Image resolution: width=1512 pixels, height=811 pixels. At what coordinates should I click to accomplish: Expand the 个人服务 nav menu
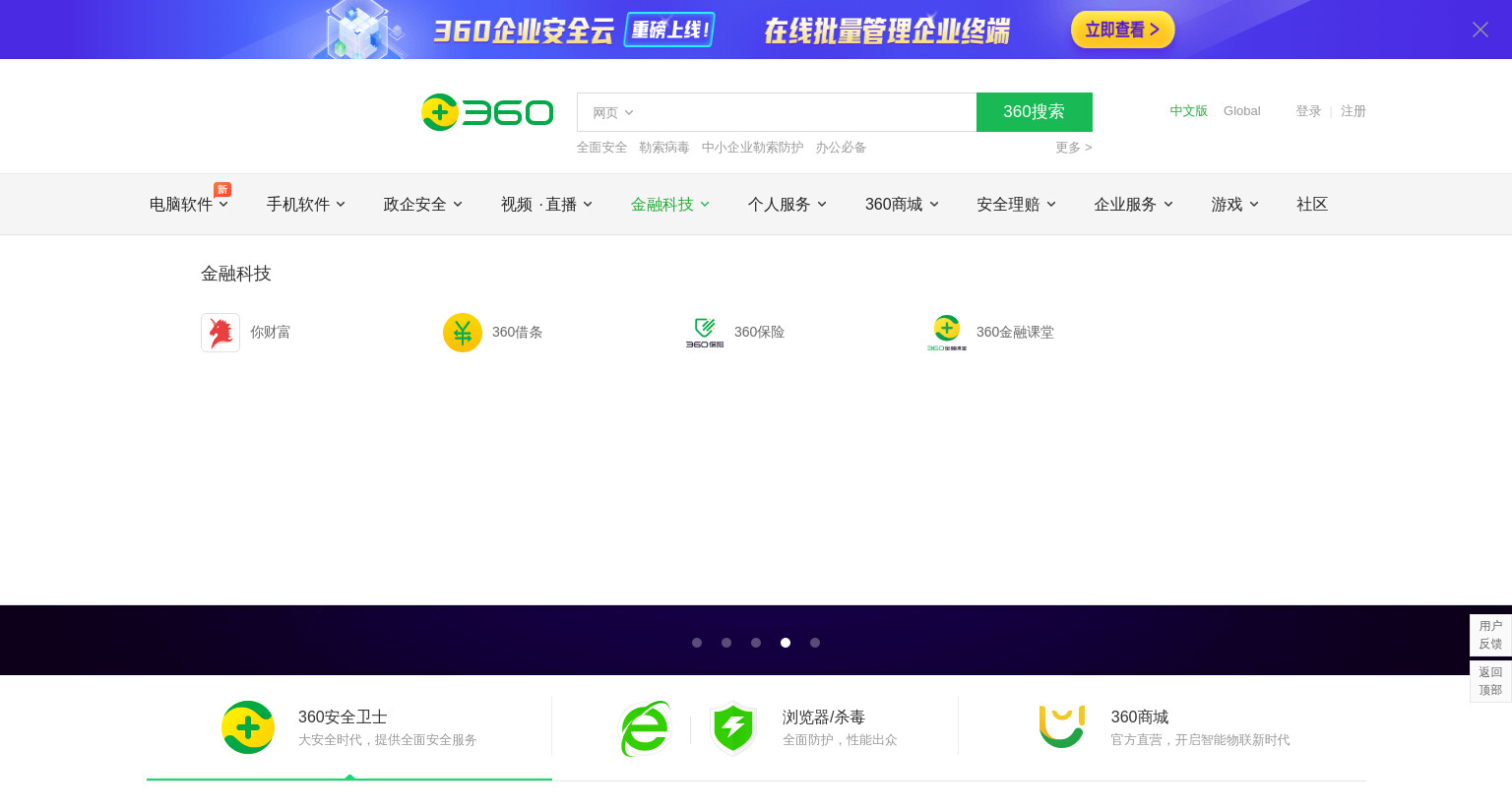787,205
